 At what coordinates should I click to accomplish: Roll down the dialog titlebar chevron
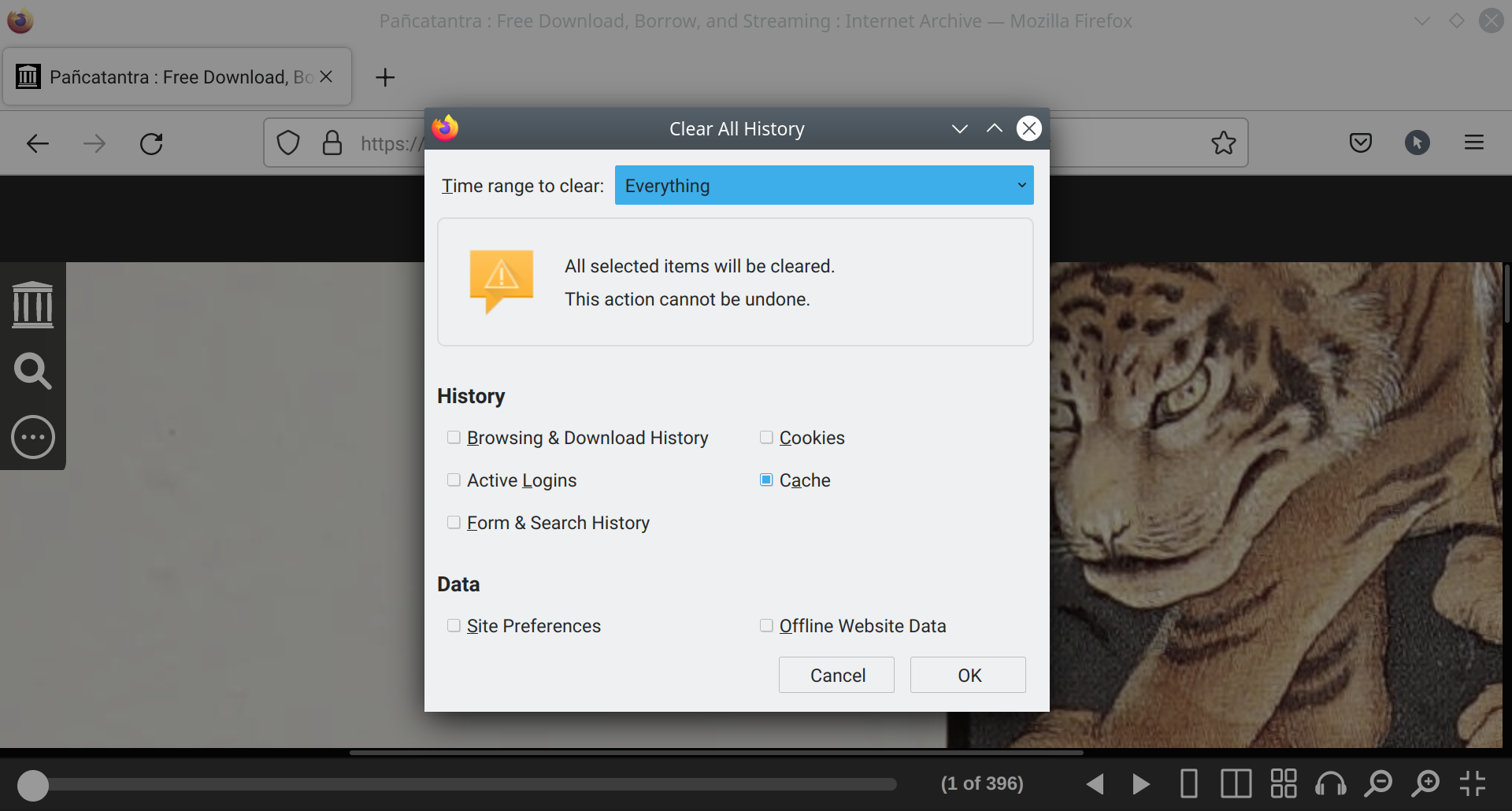[959, 128]
